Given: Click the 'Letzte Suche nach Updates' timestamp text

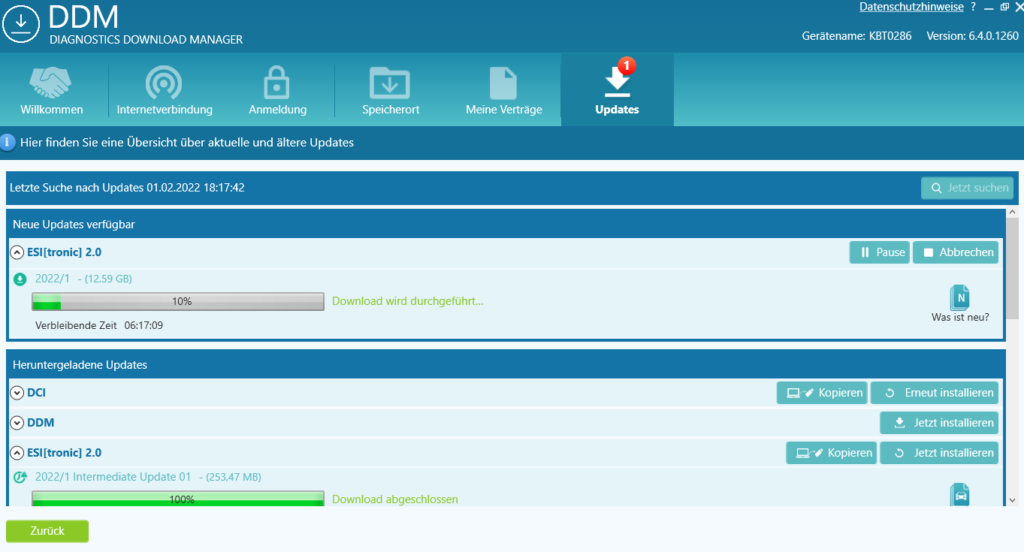Looking at the screenshot, I should click(x=127, y=187).
